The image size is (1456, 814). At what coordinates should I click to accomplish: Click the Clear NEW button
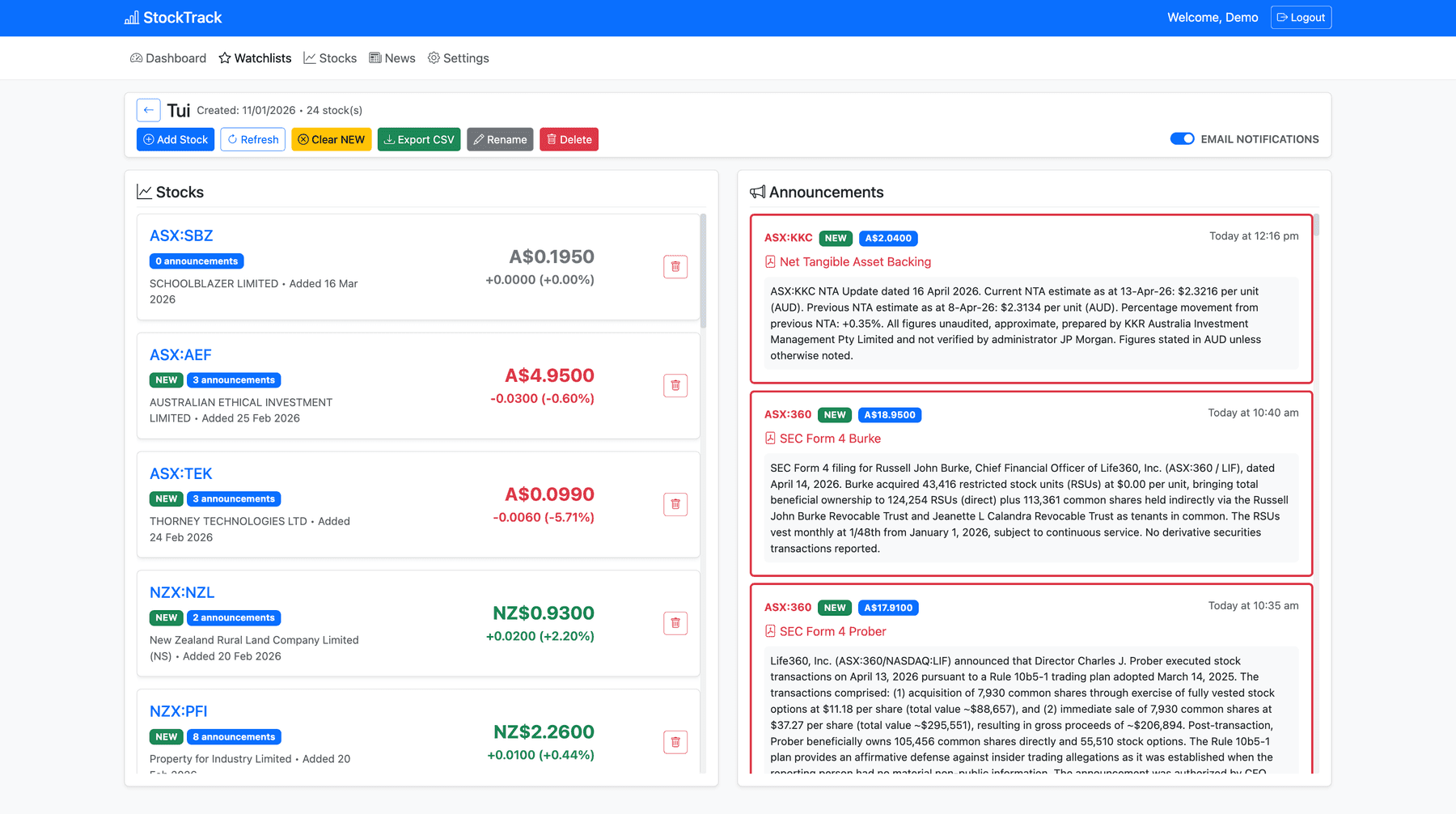pos(332,139)
